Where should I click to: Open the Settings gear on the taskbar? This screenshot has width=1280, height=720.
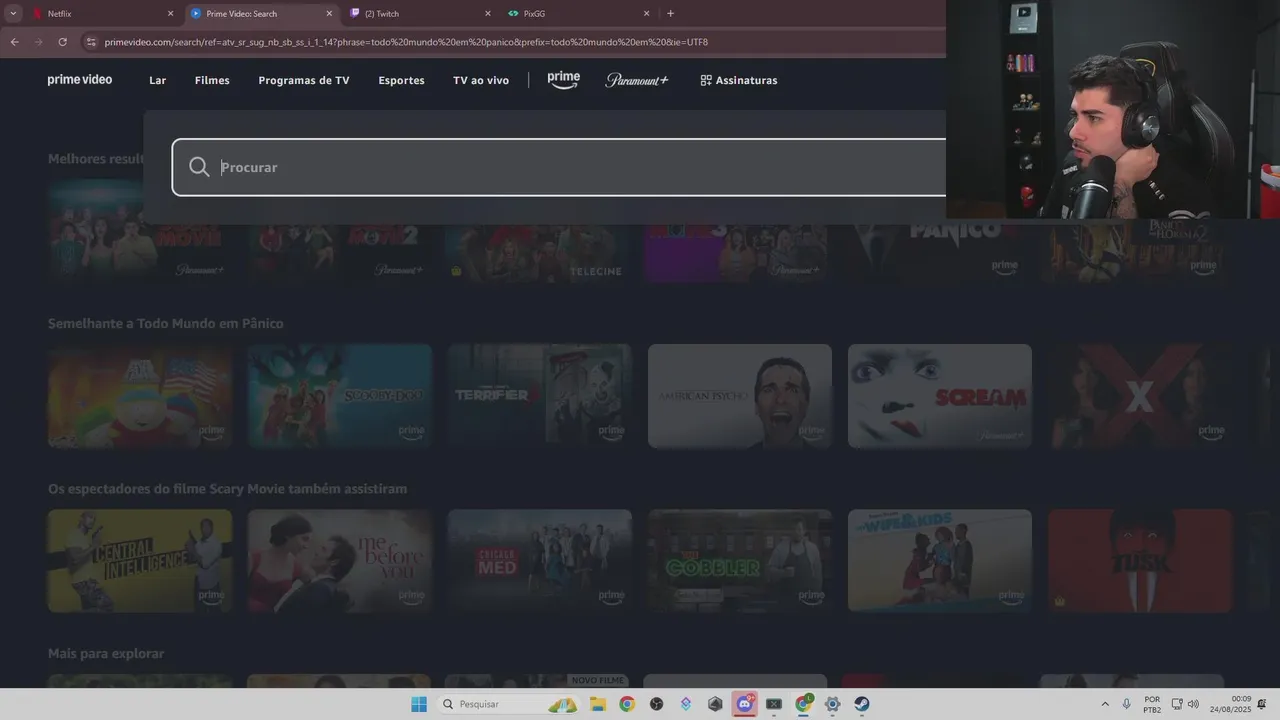click(832, 704)
